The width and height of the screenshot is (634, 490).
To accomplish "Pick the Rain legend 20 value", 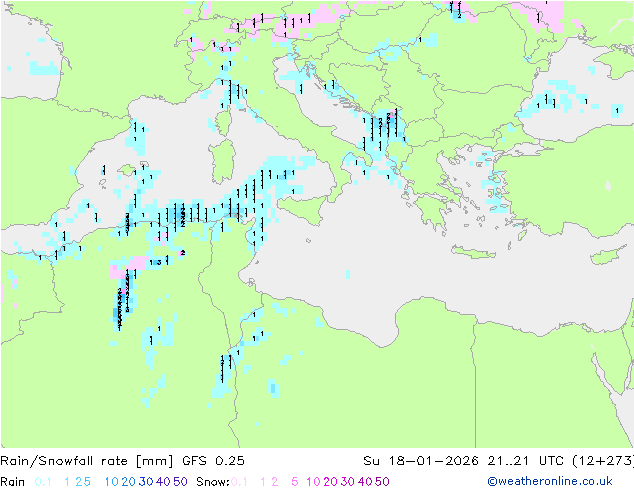I will (128, 482).
